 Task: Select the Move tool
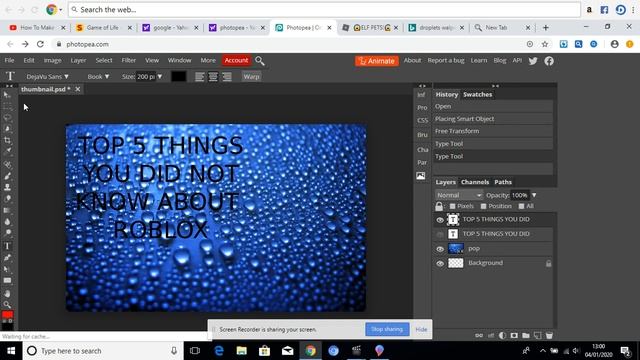[7, 95]
